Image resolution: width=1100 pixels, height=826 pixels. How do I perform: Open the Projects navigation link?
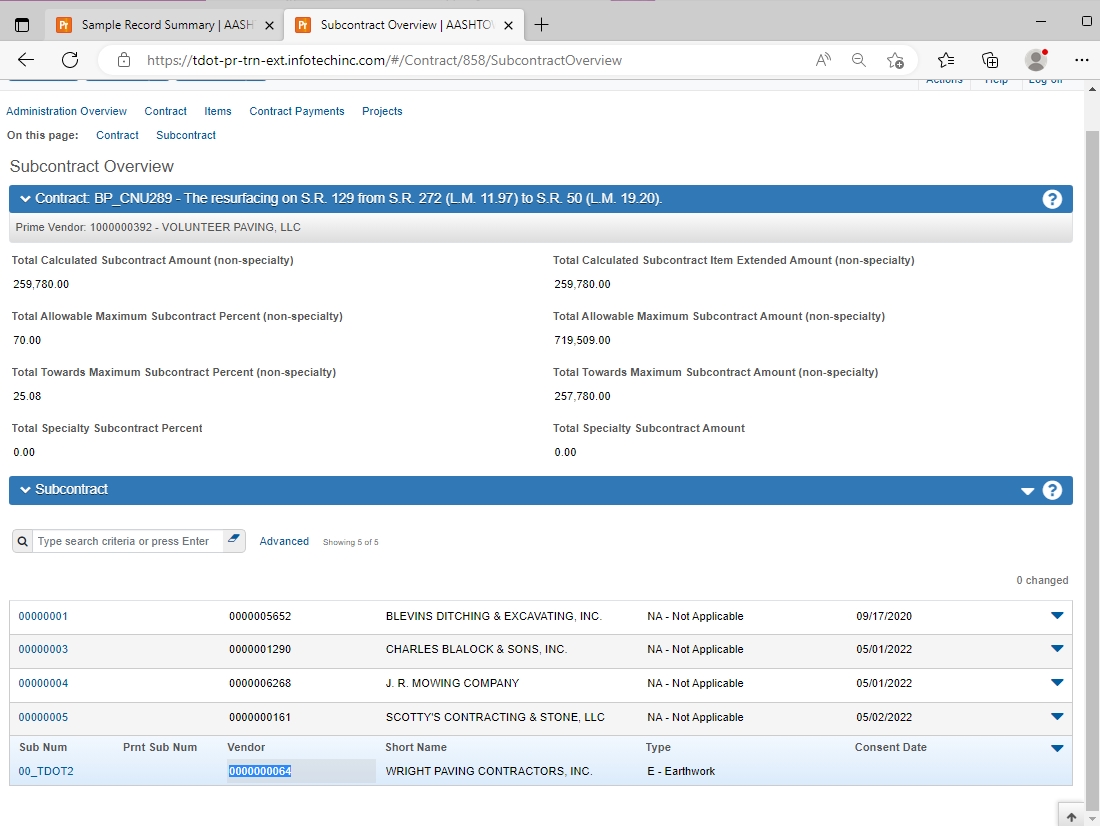pyautogui.click(x=382, y=111)
